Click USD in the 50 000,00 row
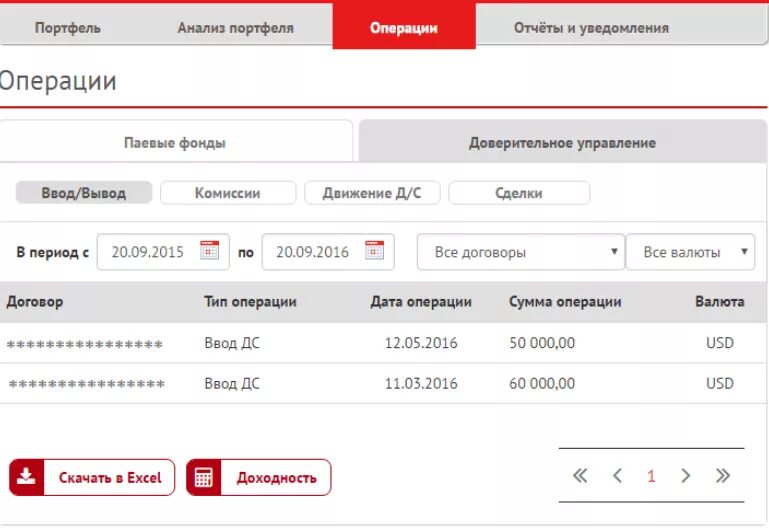 pos(720,342)
